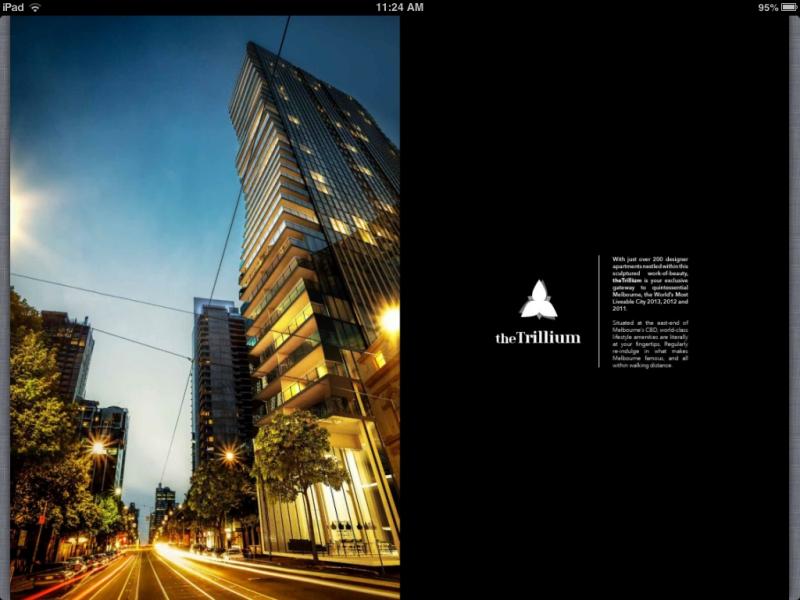Image resolution: width=800 pixels, height=600 pixels.
Task: Tap the Wi-Fi icon in status bar
Action: pyautogui.click(x=36, y=7)
